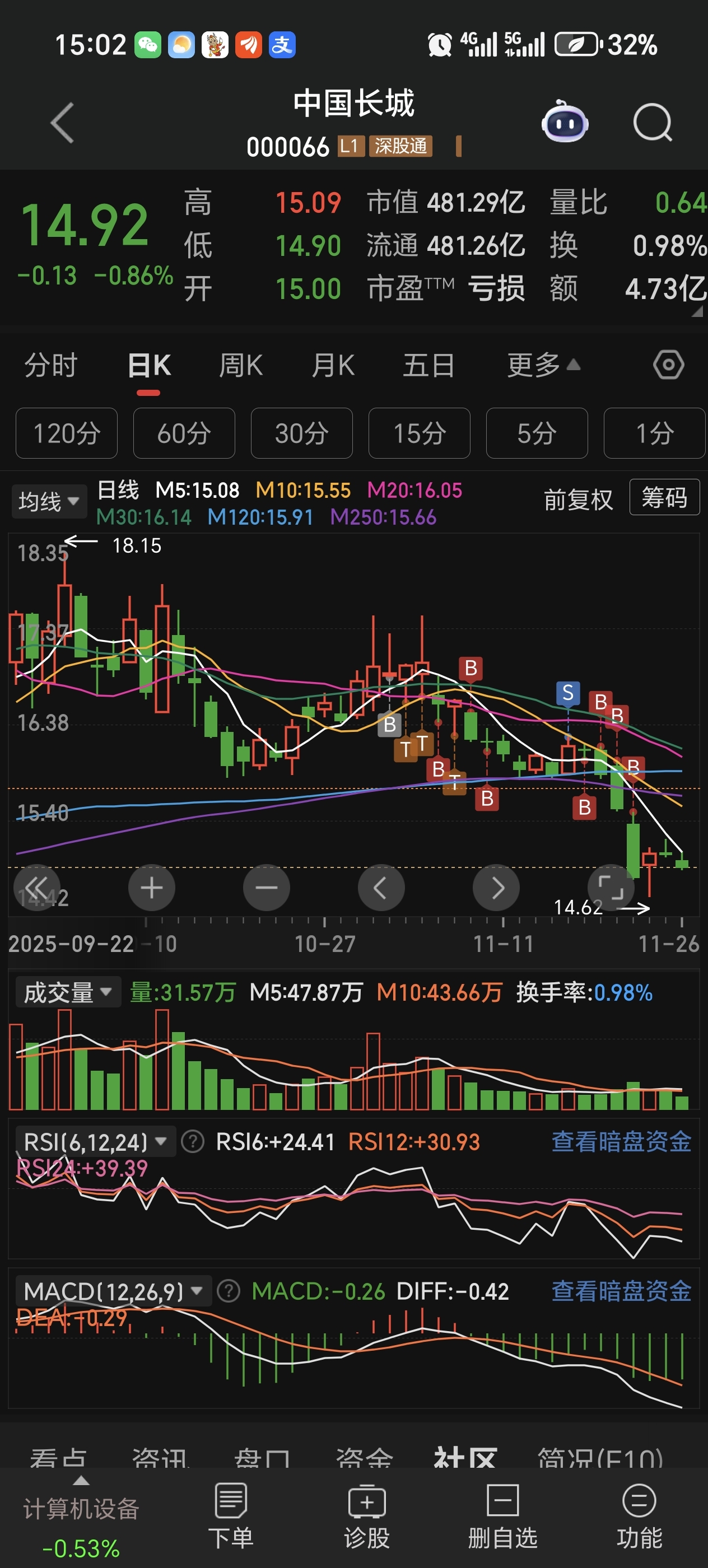Tap the L1 level badge
Viewport: 708px width, 1568px height.
tap(351, 146)
